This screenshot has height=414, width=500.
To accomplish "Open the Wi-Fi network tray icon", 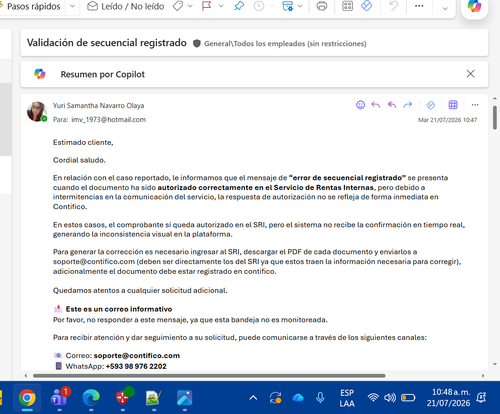I will (x=373, y=397).
